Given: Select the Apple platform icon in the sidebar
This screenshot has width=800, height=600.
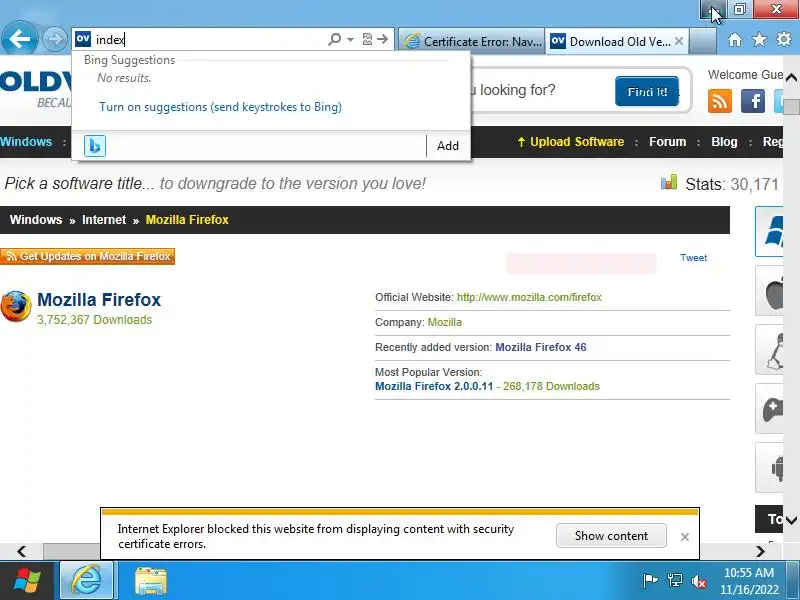Looking at the screenshot, I should [x=769, y=291].
